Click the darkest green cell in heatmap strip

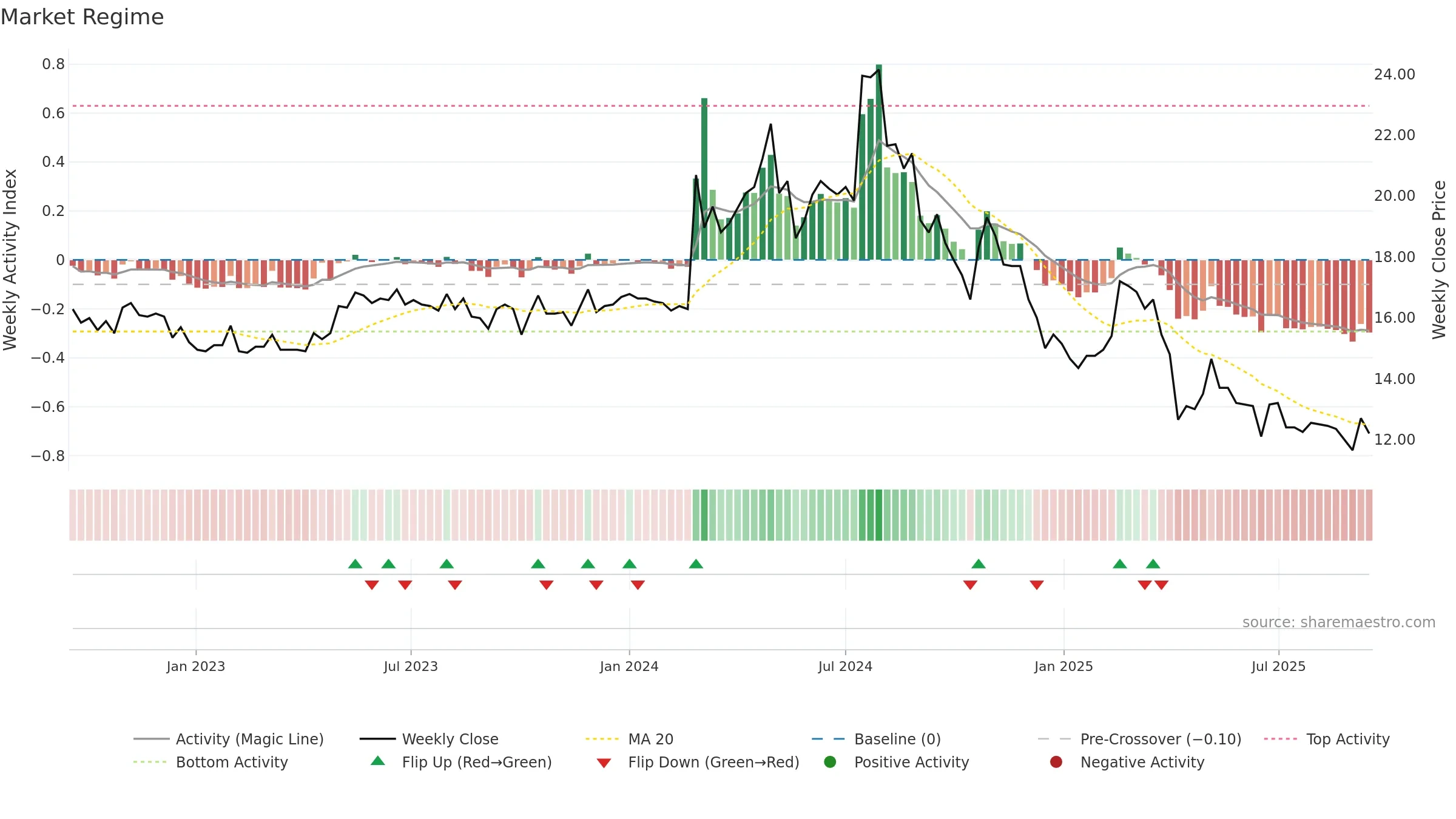click(x=879, y=515)
